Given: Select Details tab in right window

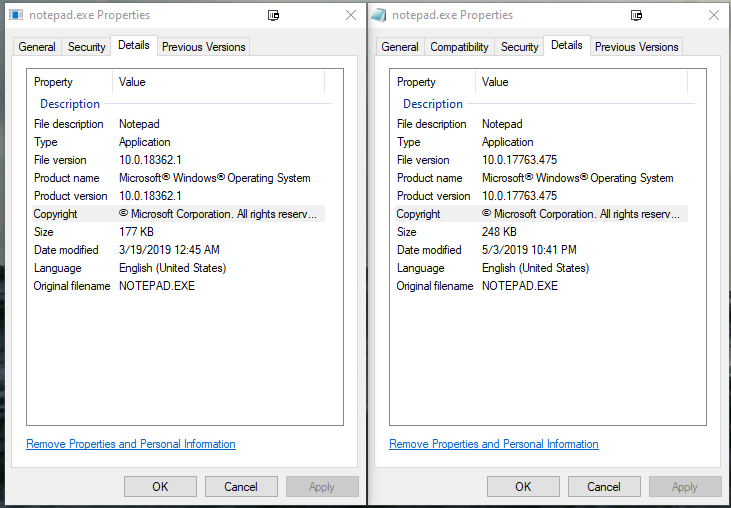Looking at the screenshot, I should pos(566,45).
